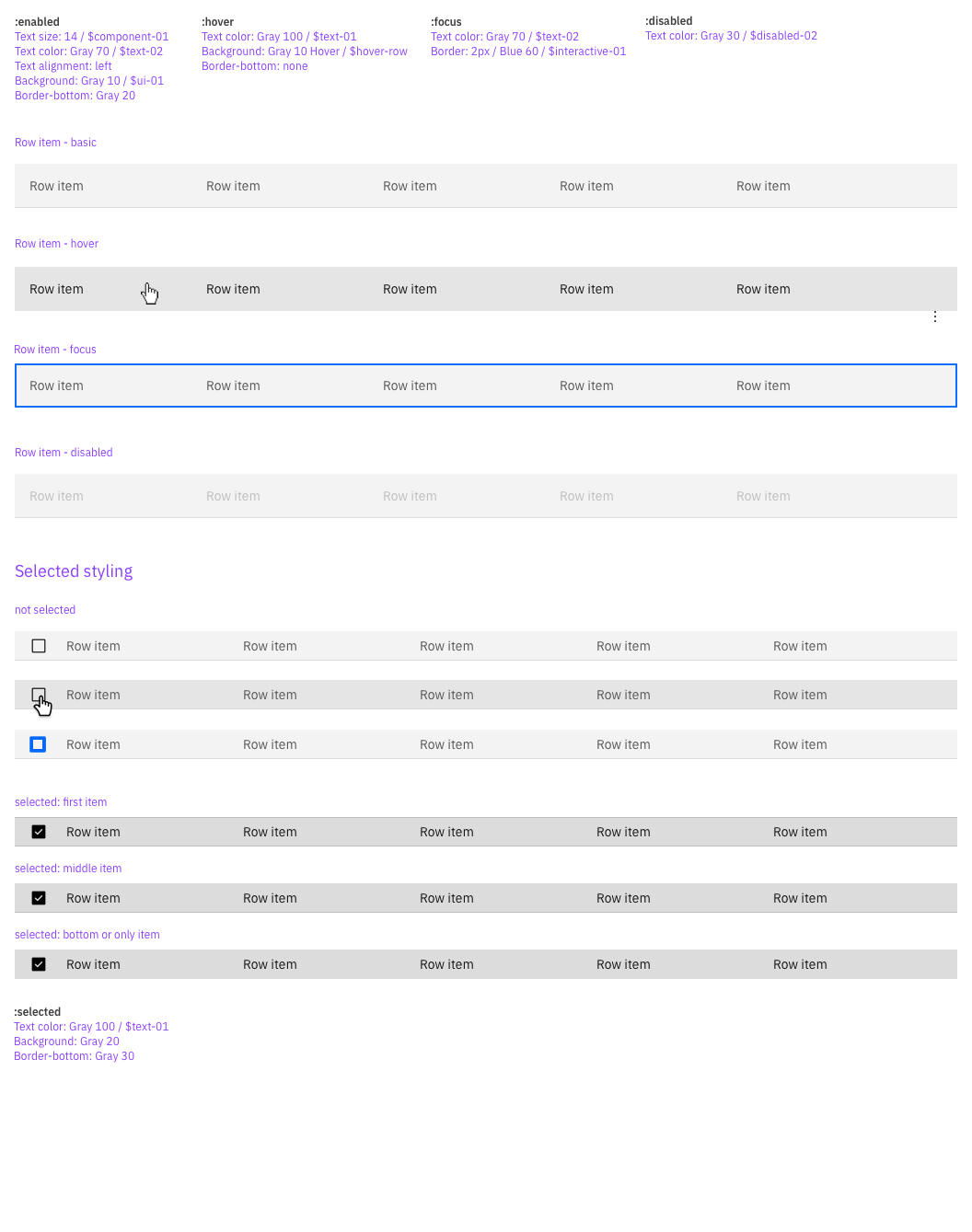
Task: Click 'Background: Gray 10 Hover / $hover-row' line
Action: 305,52
